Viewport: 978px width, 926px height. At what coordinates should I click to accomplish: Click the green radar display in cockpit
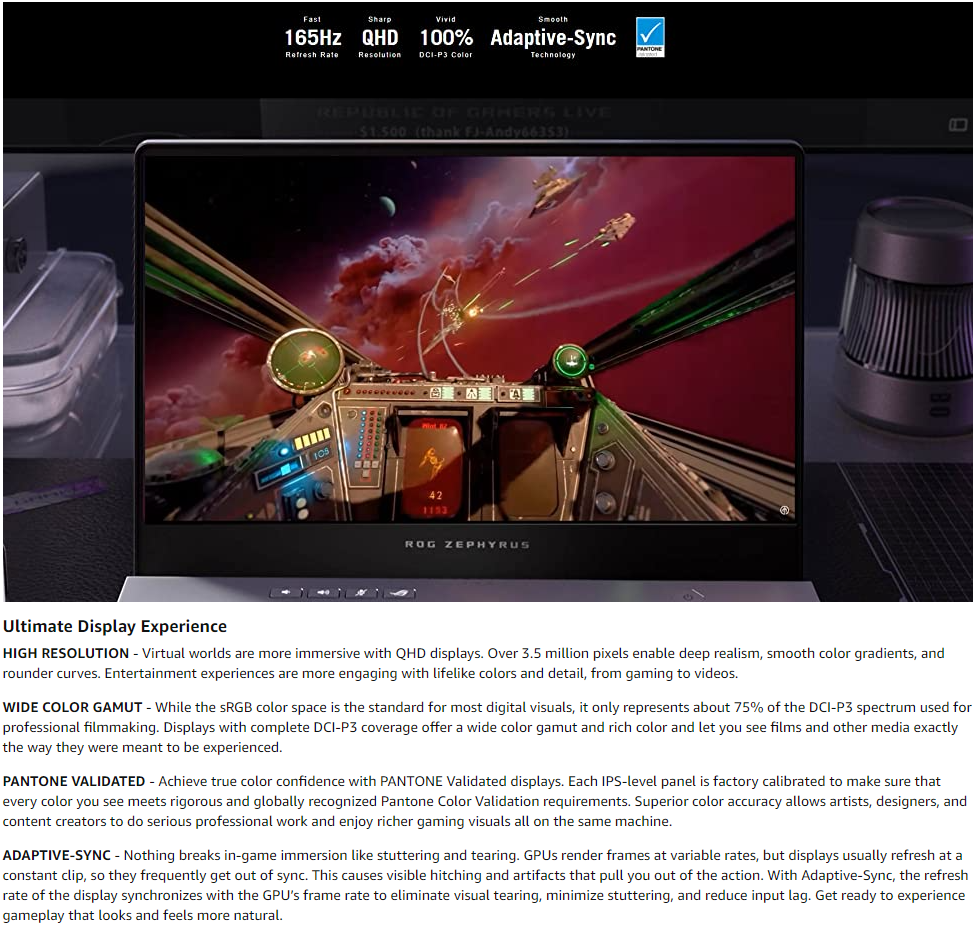[x=305, y=360]
